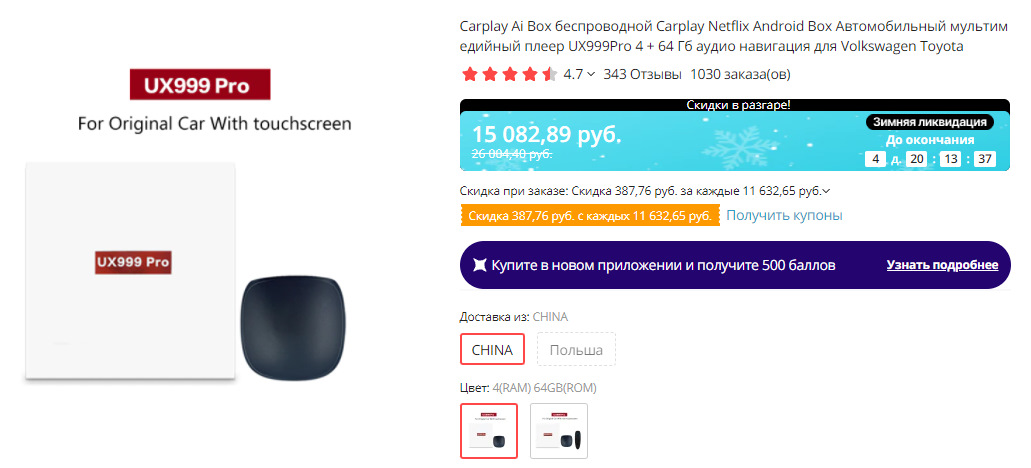Click the app icon in purple banner
The image size is (1031, 468).
pyautogui.click(x=480, y=265)
